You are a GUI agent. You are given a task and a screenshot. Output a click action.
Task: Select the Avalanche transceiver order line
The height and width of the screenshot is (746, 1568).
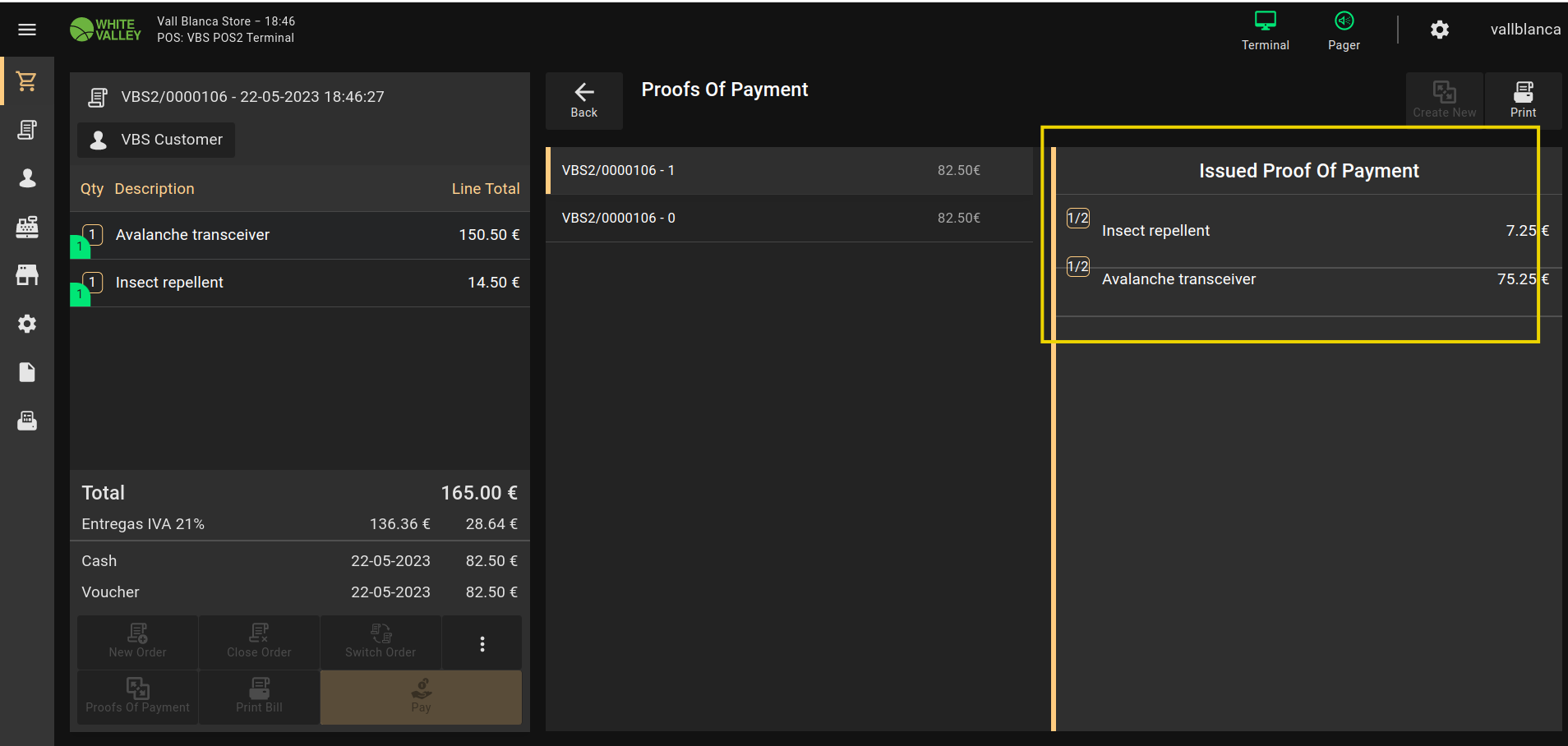300,235
